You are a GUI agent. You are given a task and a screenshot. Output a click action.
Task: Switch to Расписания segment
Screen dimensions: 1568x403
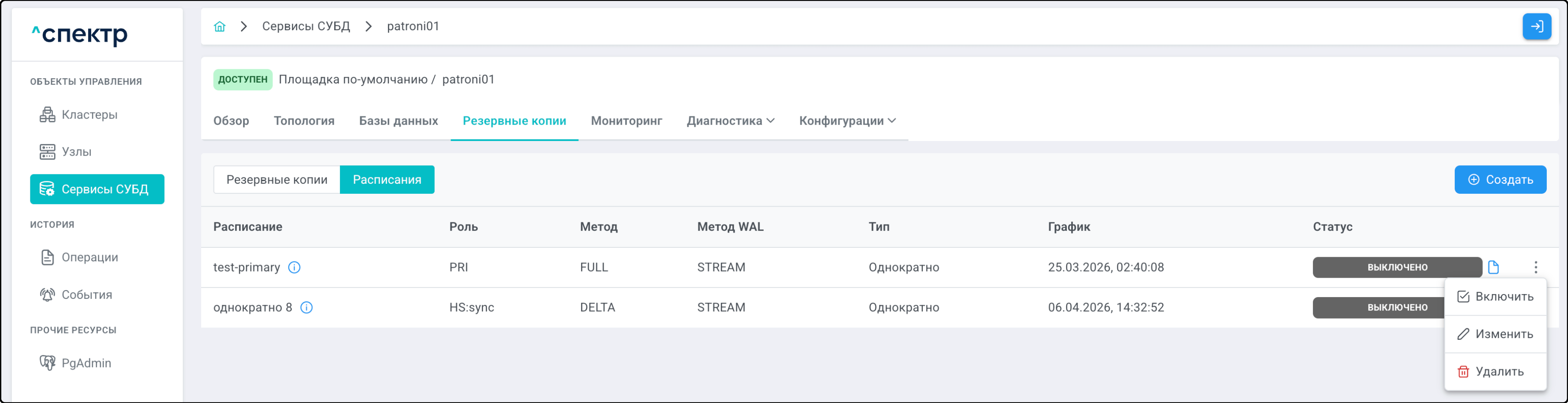(x=387, y=179)
